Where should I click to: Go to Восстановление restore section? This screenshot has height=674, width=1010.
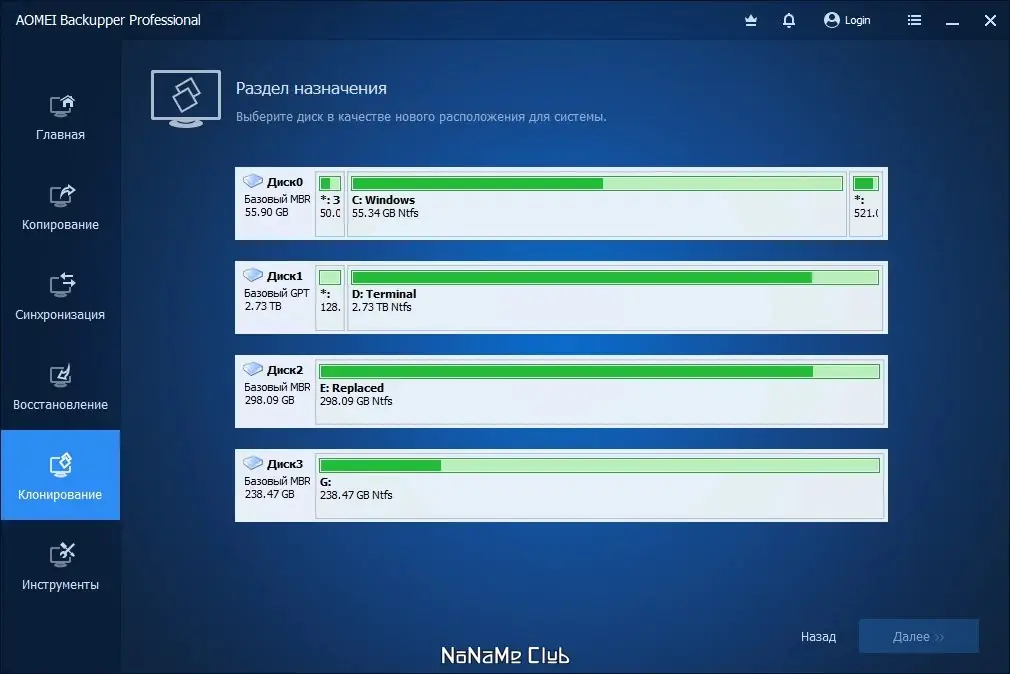pos(60,385)
